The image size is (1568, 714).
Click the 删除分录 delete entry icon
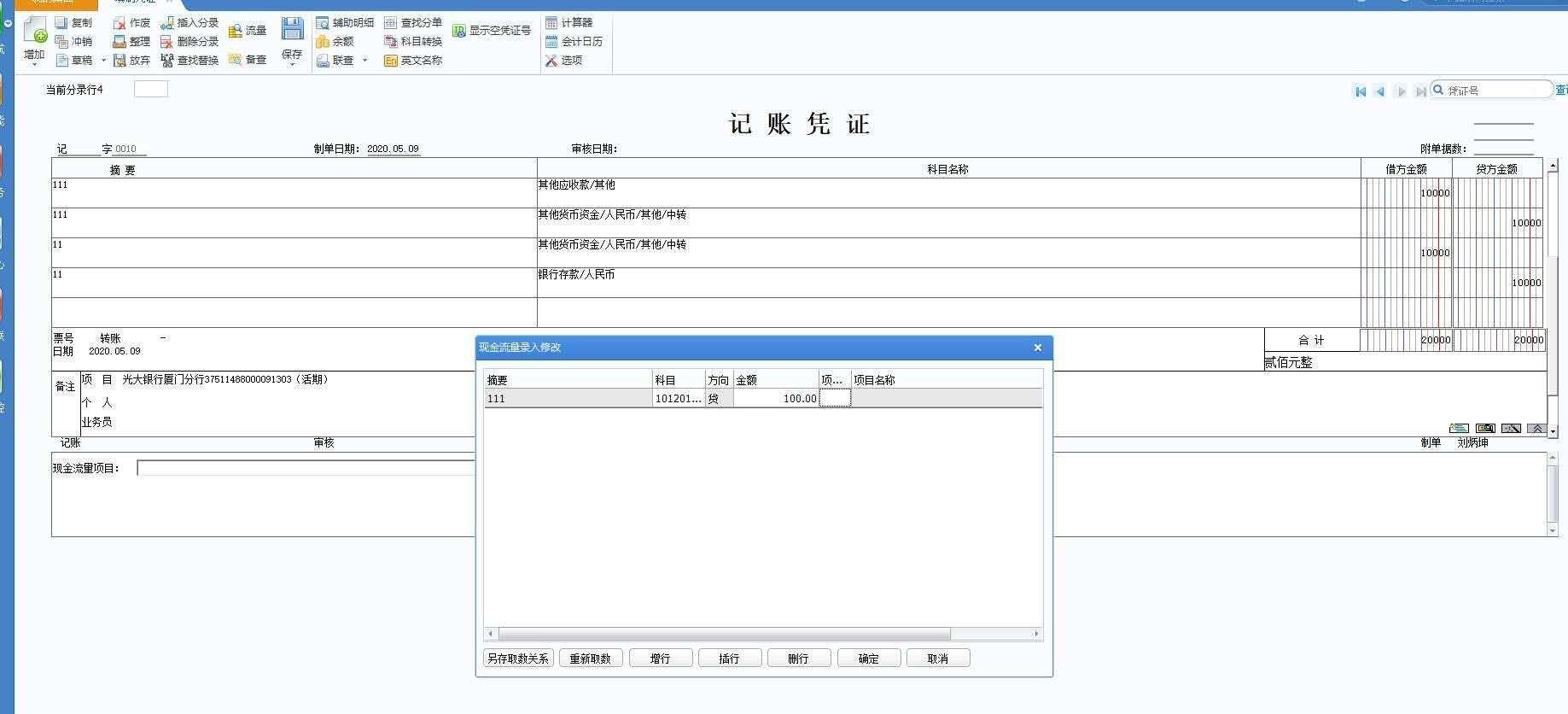(x=167, y=42)
